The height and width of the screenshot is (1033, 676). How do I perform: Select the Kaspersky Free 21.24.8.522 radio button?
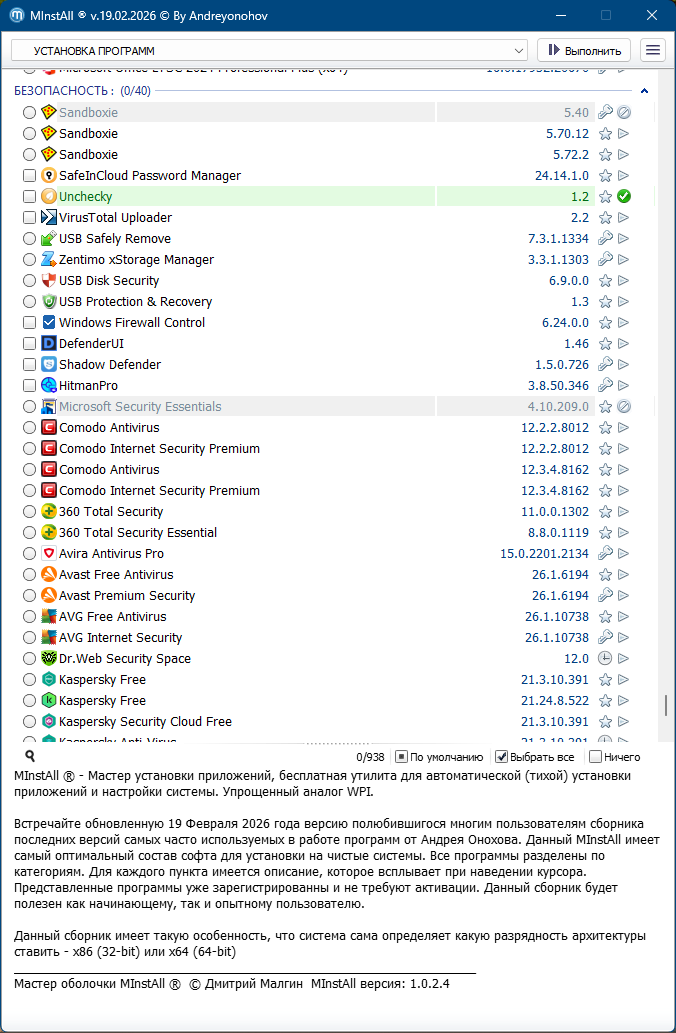(29, 701)
